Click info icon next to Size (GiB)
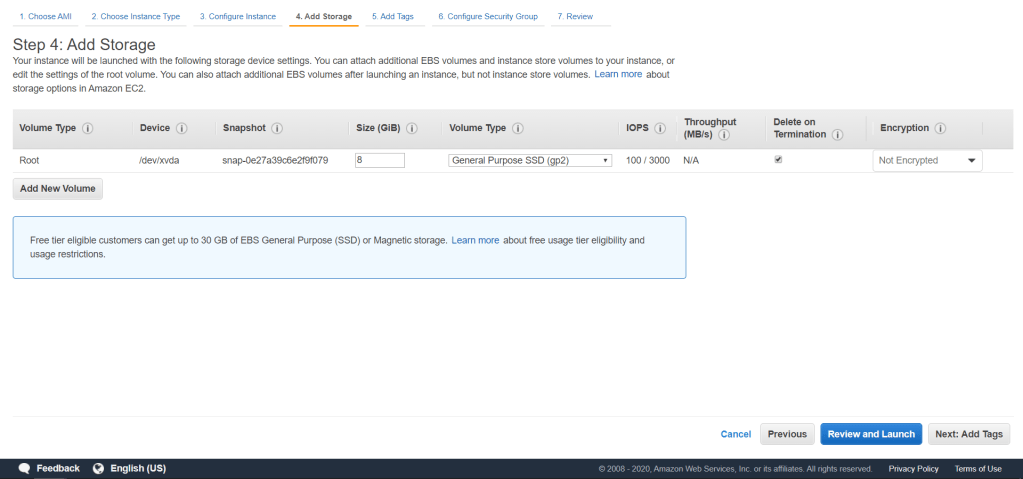1023x479 pixels. [x=412, y=128]
